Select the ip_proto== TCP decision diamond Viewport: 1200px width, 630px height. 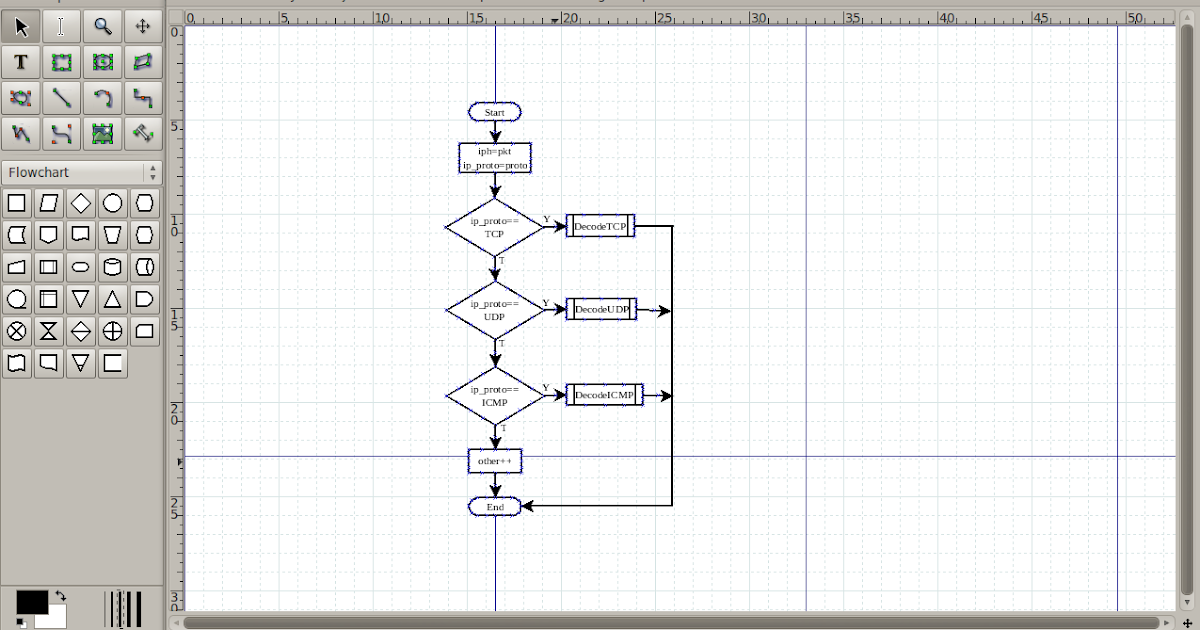click(495, 227)
